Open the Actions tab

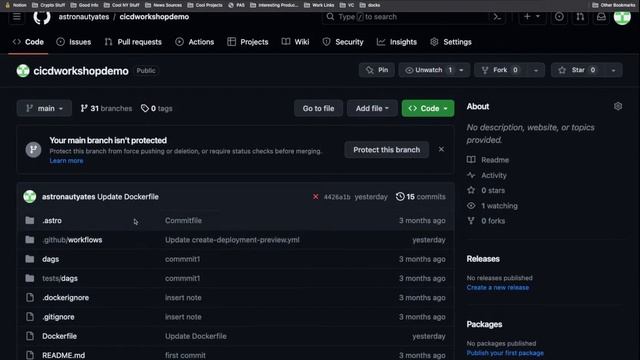195,42
